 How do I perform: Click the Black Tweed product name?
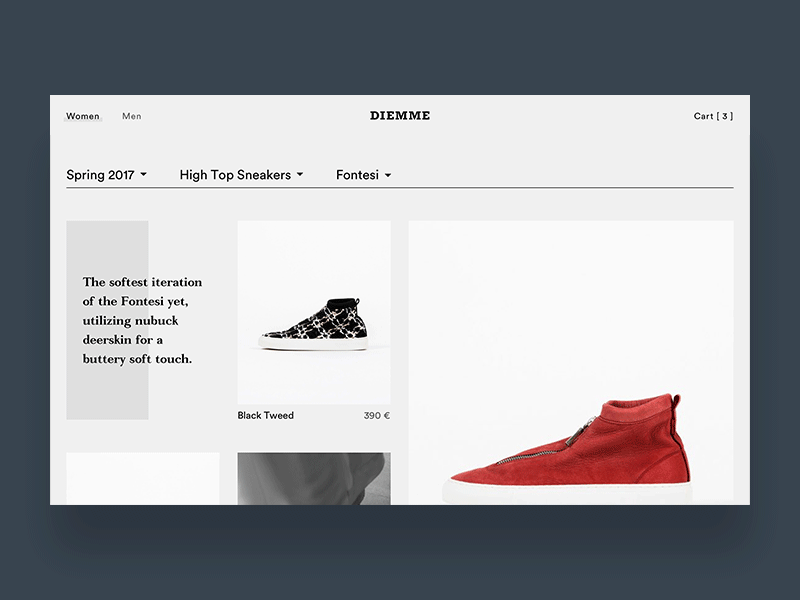click(x=265, y=415)
